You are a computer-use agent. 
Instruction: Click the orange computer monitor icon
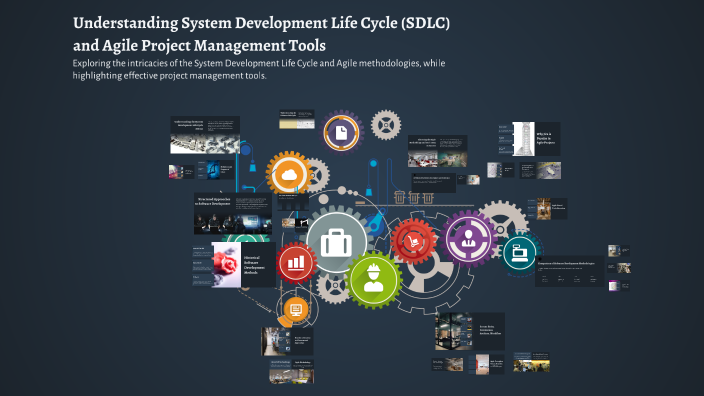tap(296, 309)
